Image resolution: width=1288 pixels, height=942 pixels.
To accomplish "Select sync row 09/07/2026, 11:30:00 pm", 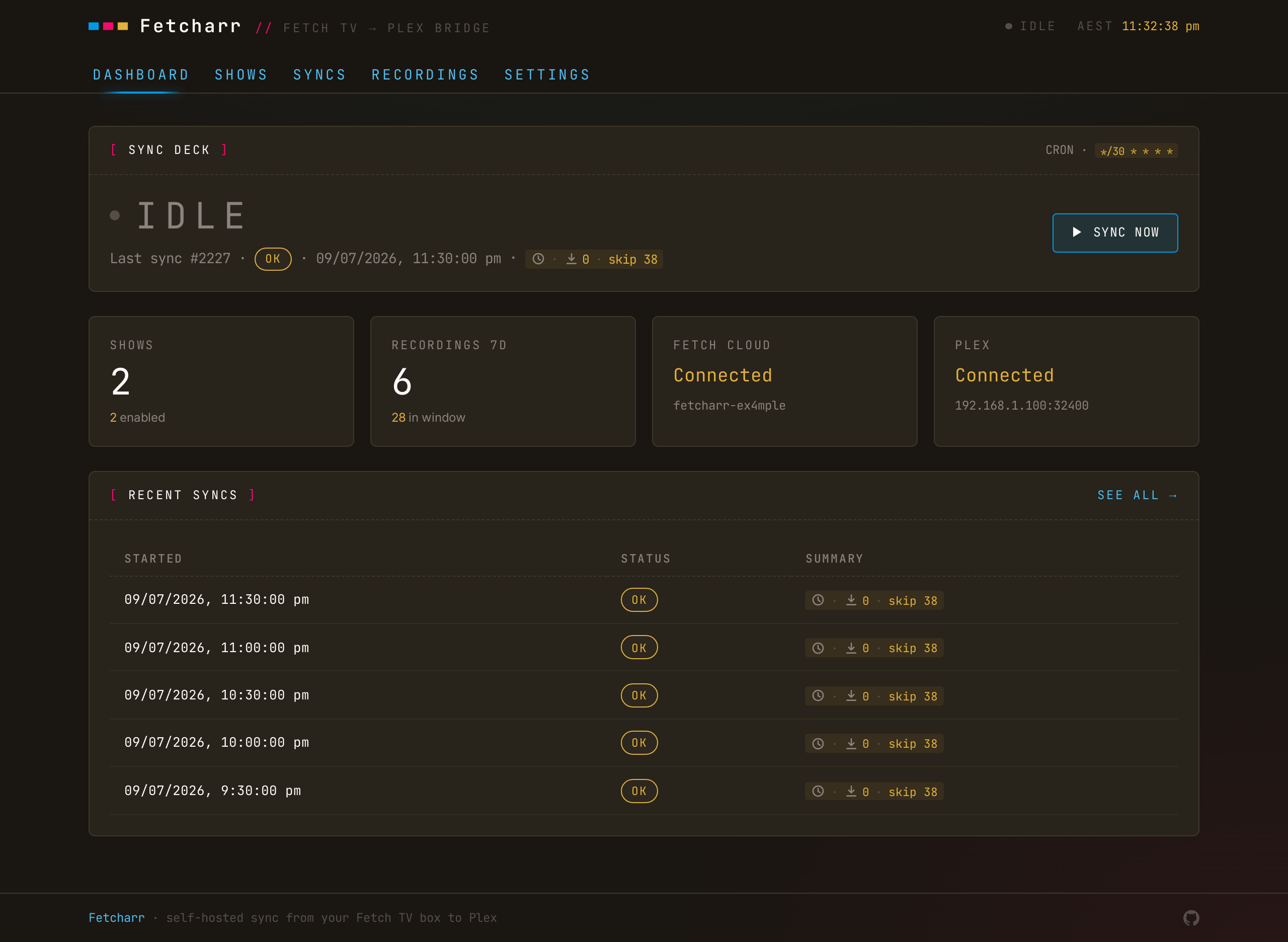I will [x=643, y=600].
